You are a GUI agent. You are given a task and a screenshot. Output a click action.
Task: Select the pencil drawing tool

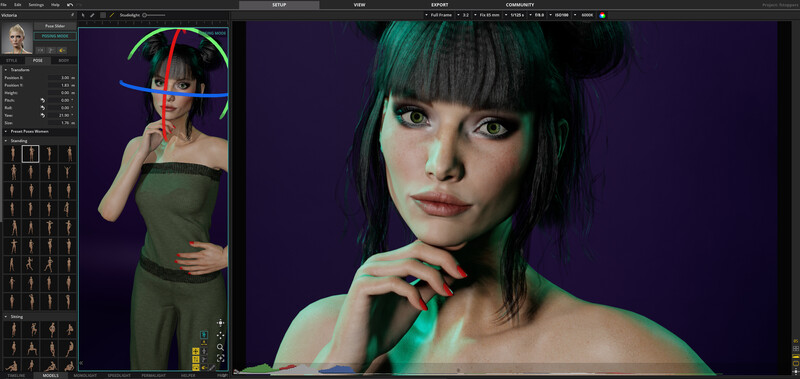click(x=92, y=15)
